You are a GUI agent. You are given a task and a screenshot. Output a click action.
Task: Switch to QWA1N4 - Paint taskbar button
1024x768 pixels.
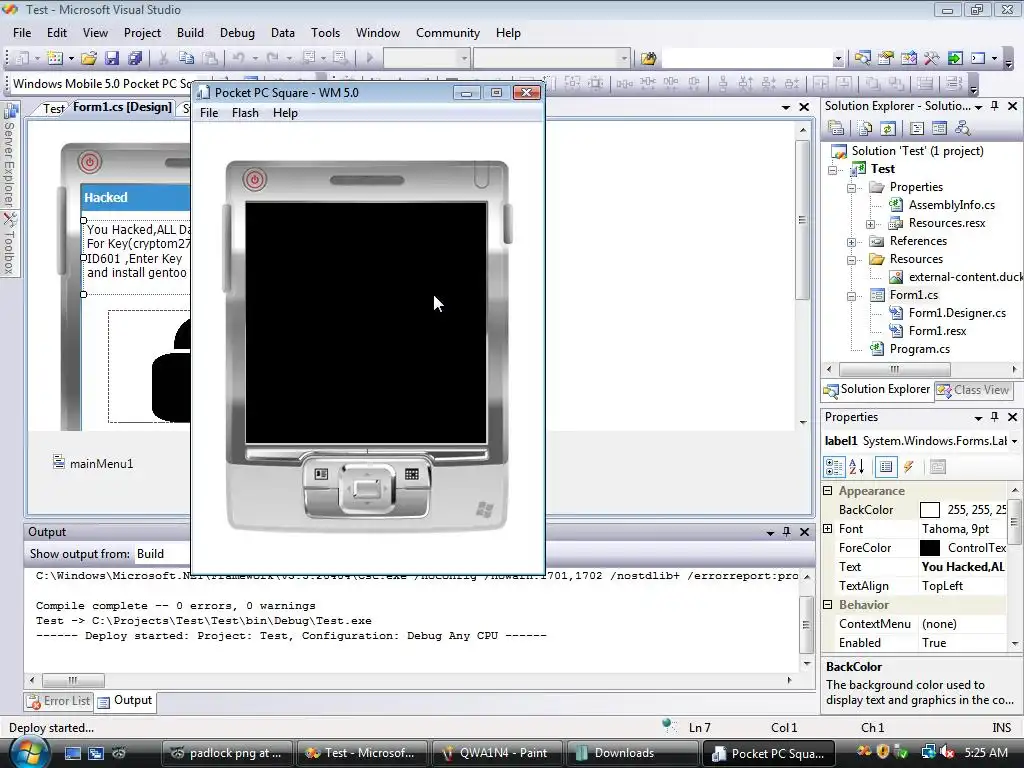coord(497,753)
